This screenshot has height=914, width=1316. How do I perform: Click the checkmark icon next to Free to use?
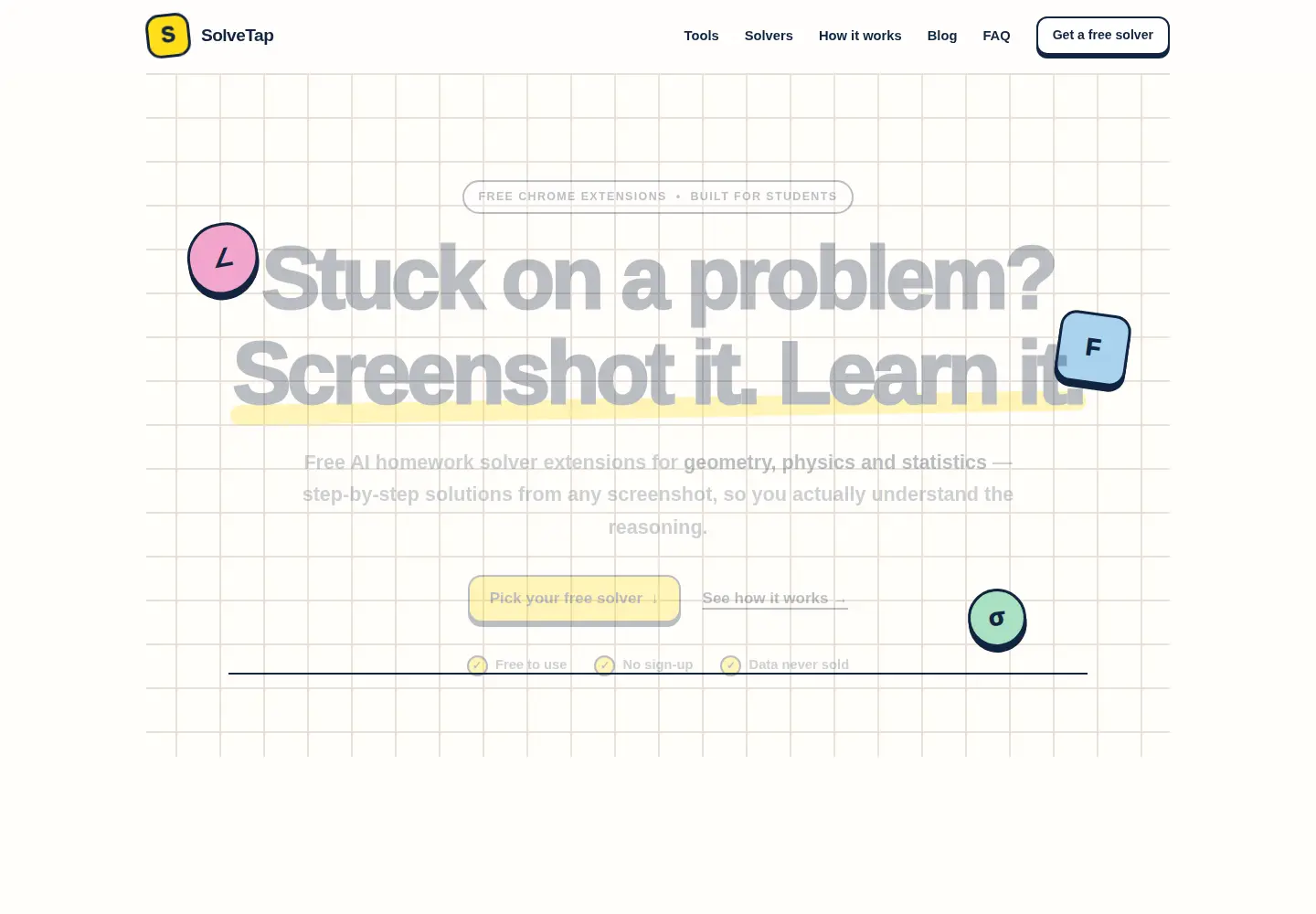(477, 665)
